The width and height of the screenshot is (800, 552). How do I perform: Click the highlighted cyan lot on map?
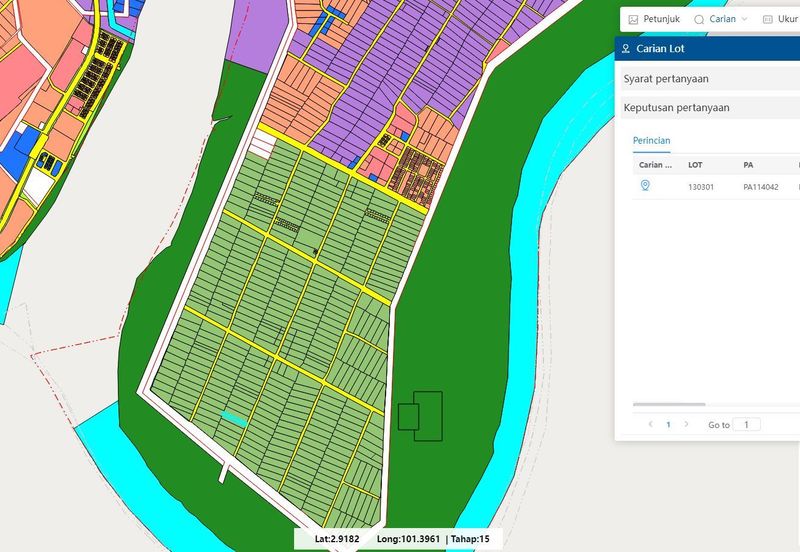234,418
